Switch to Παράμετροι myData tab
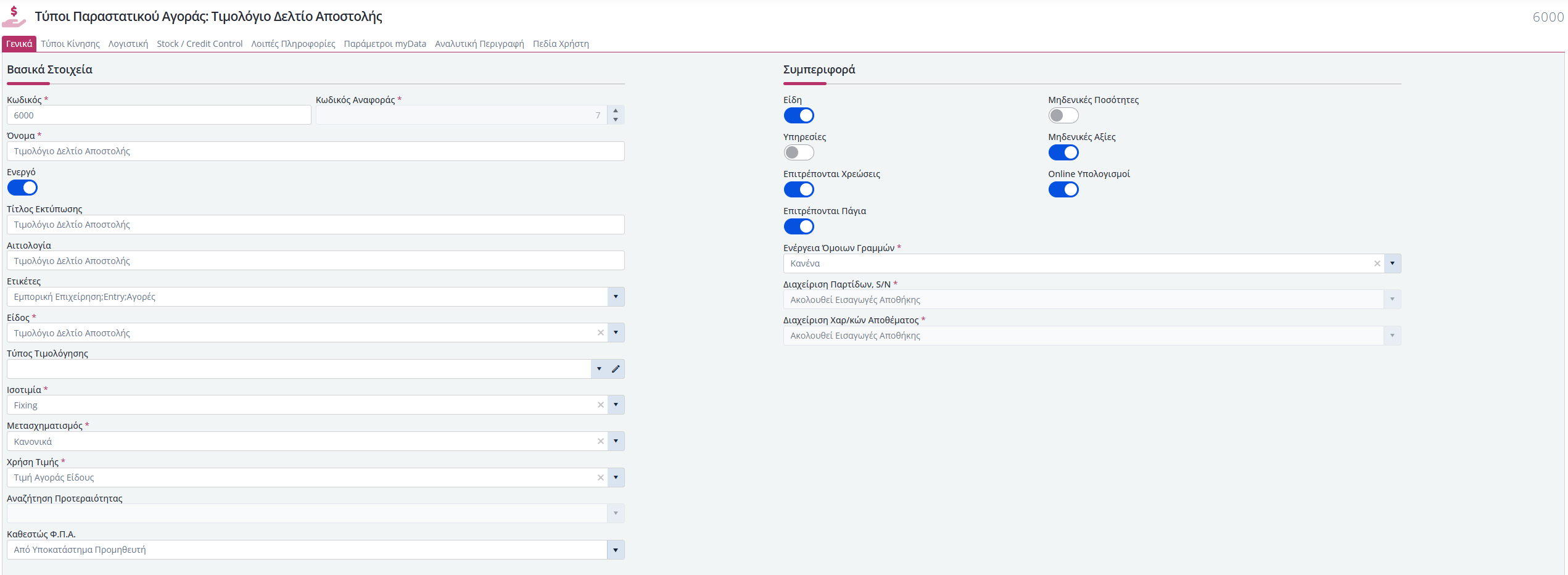1568x575 pixels. (385, 44)
